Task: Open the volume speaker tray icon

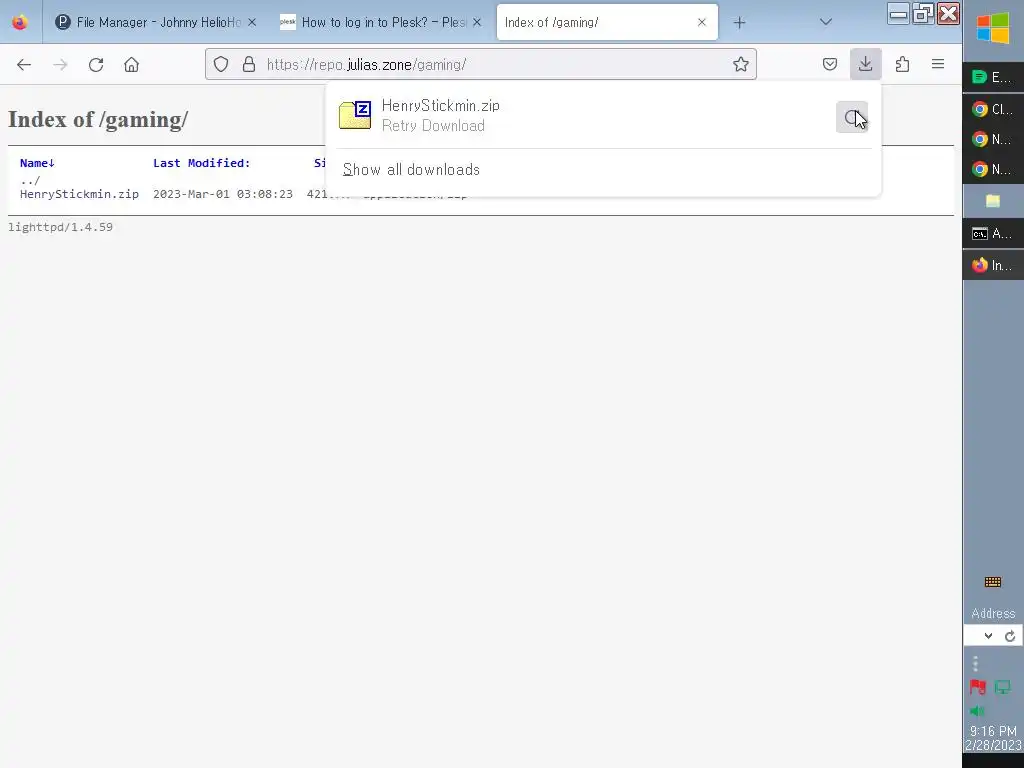Action: point(977,711)
